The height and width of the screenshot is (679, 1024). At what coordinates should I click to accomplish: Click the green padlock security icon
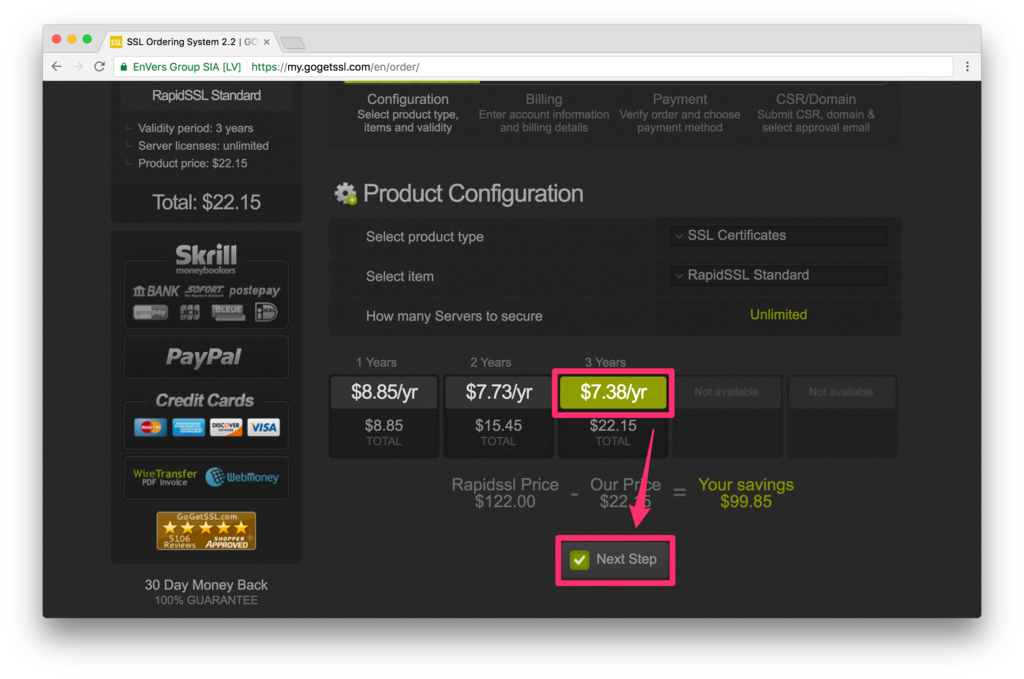coord(124,67)
